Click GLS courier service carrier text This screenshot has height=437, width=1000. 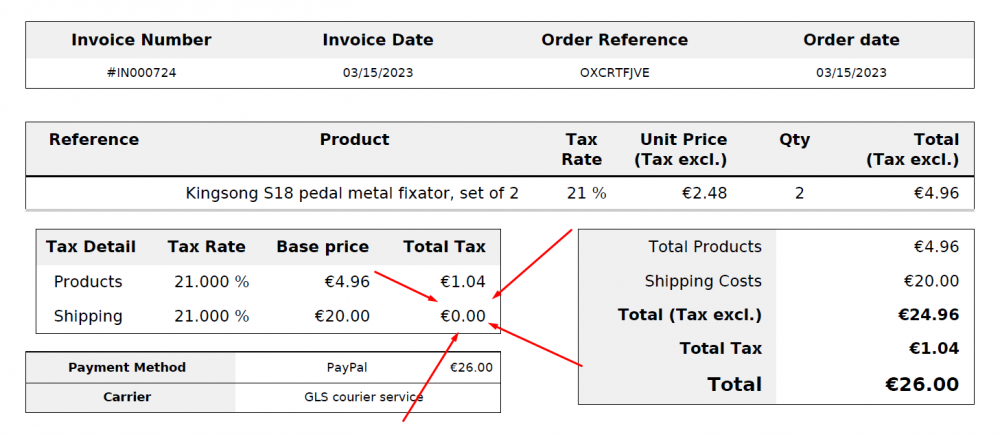pyautogui.click(x=363, y=397)
